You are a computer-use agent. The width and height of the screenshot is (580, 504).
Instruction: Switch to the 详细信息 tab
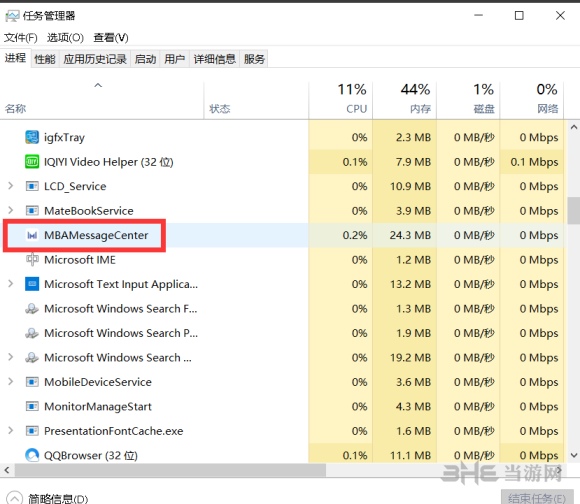tap(215, 59)
